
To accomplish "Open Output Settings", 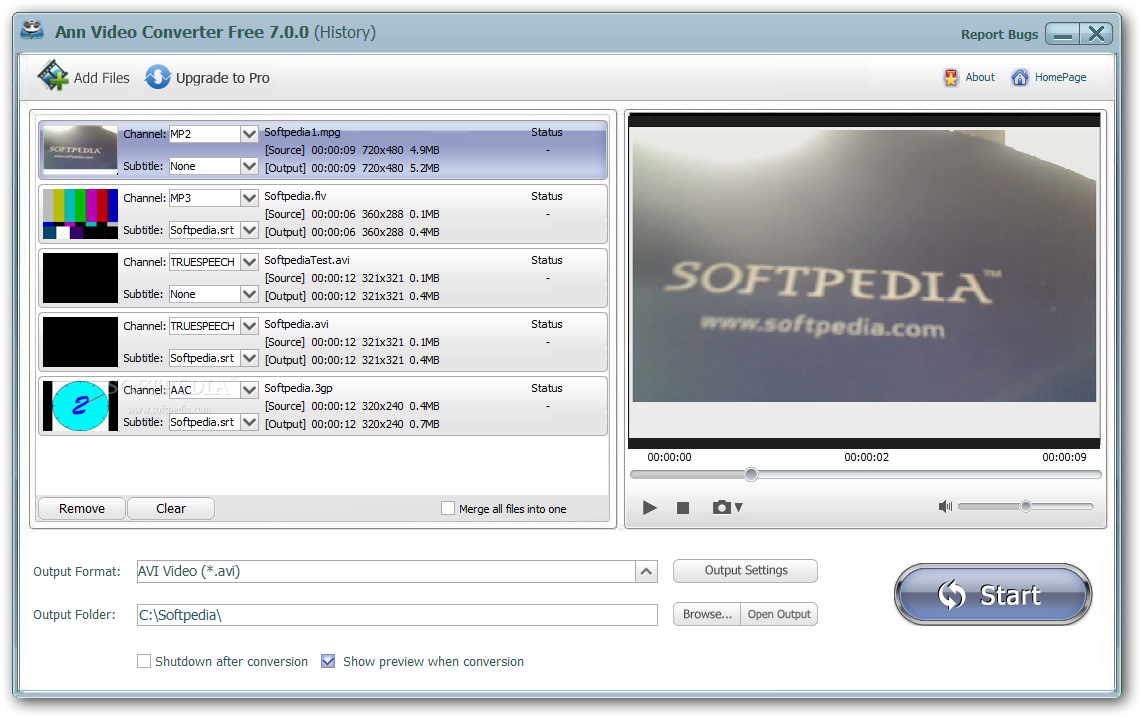I will [x=745, y=570].
